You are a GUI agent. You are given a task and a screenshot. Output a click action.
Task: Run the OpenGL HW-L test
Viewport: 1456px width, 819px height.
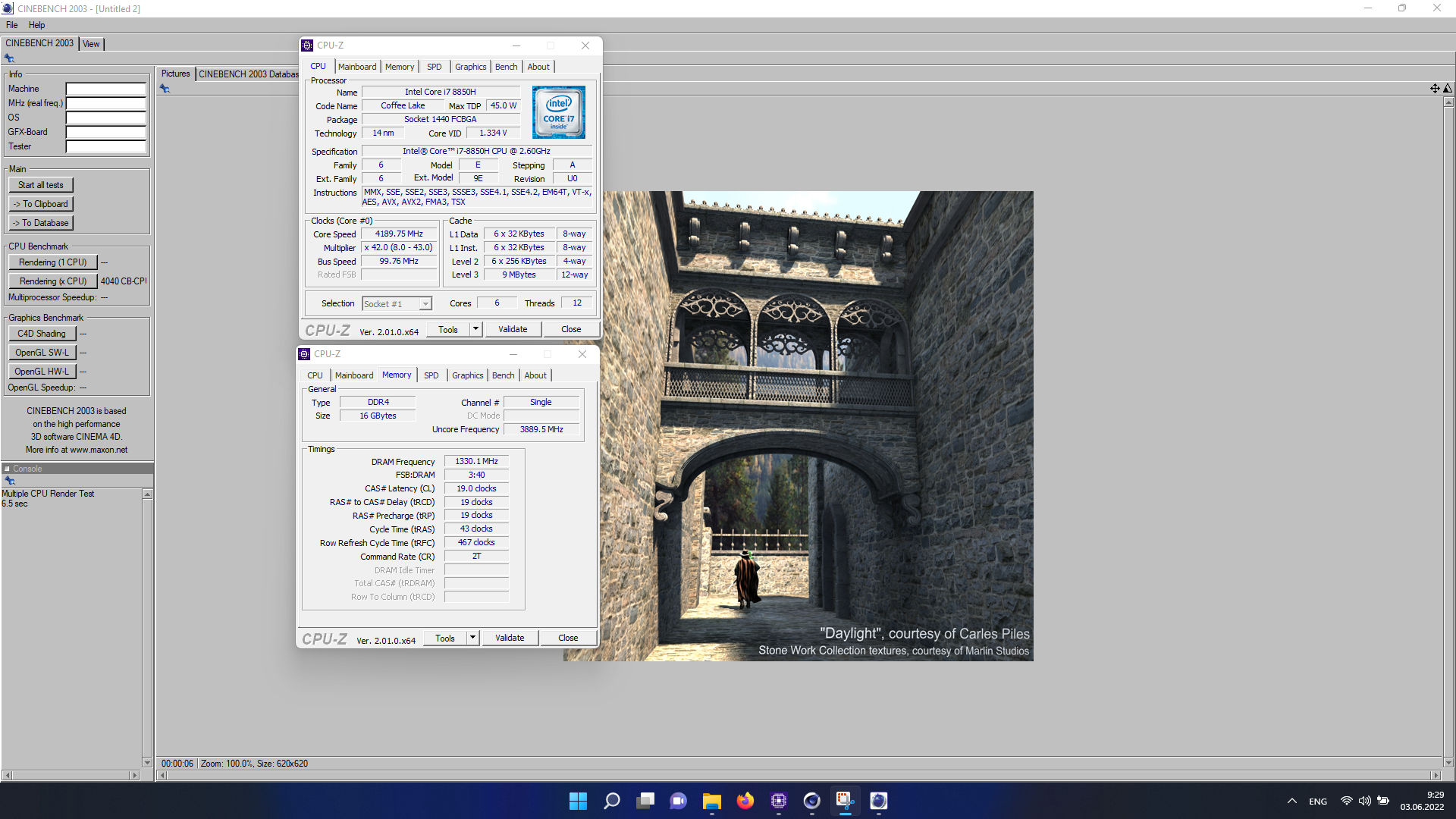click(x=42, y=372)
